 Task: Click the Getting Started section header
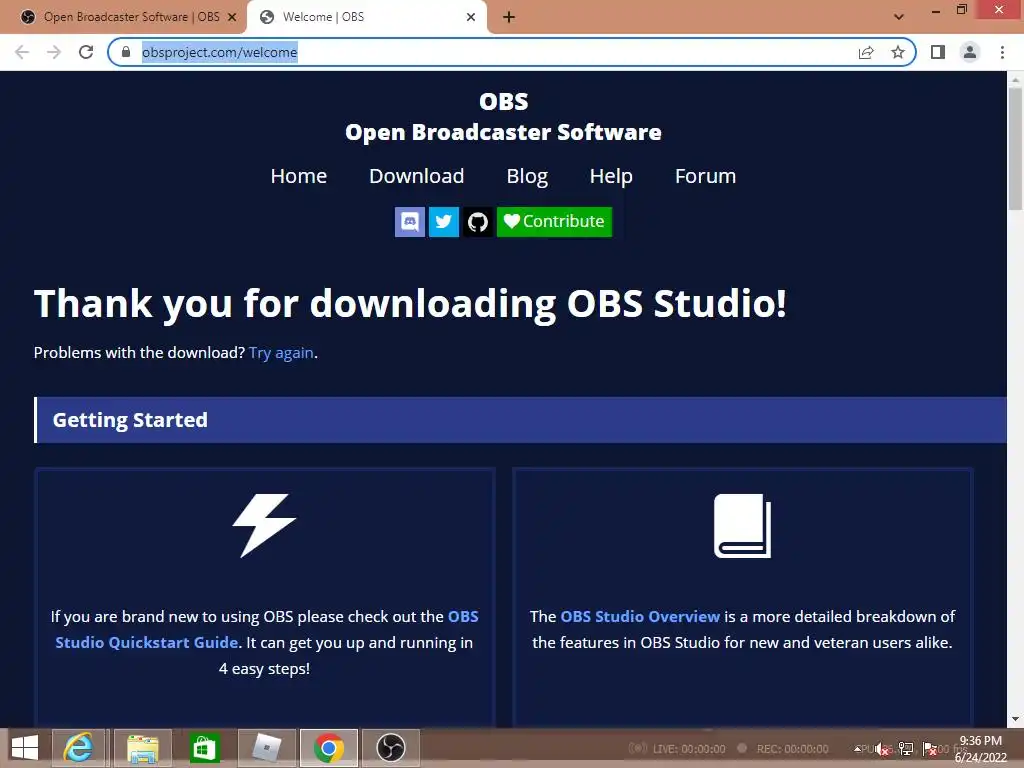click(x=520, y=420)
